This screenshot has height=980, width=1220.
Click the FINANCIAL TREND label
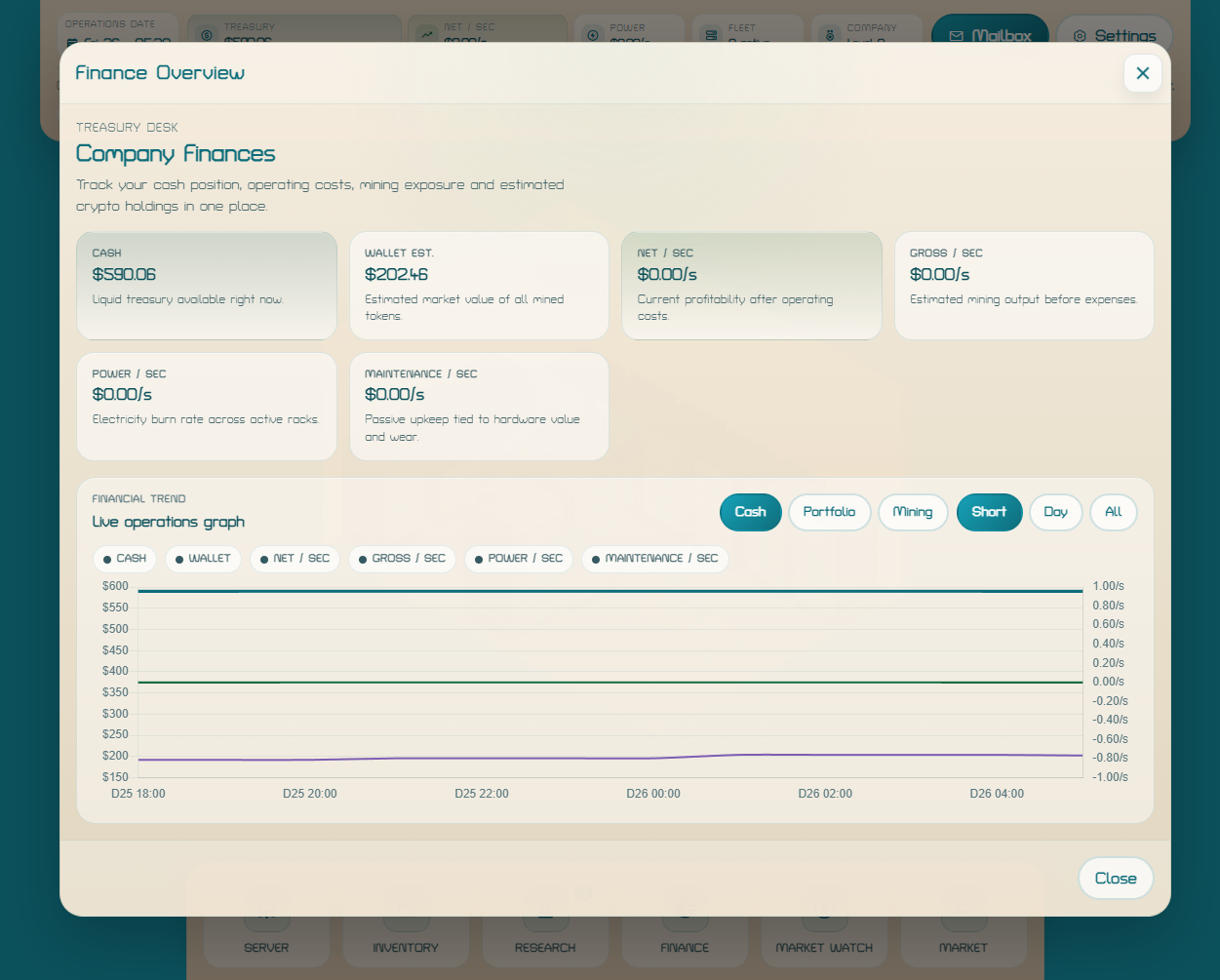click(138, 499)
